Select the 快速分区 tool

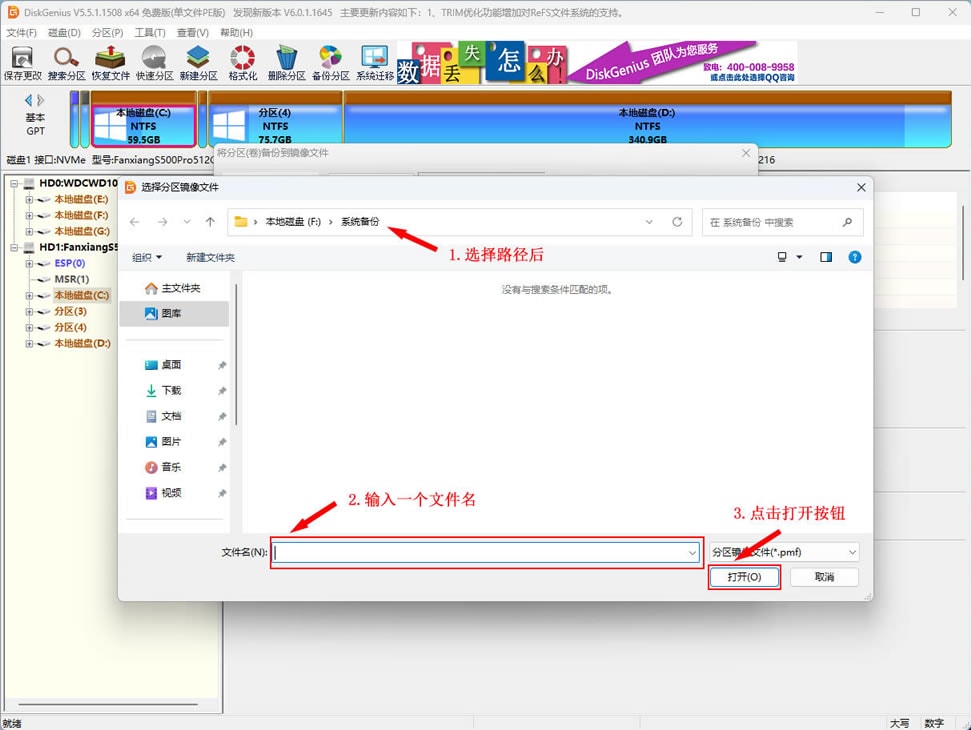[154, 62]
